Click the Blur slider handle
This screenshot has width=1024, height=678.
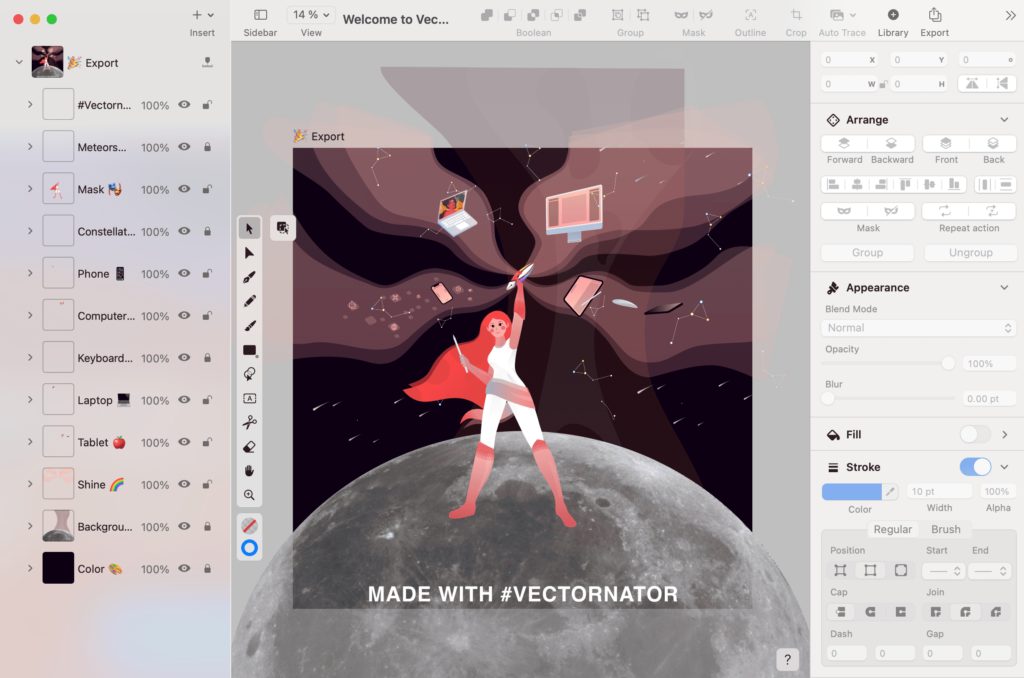828,398
